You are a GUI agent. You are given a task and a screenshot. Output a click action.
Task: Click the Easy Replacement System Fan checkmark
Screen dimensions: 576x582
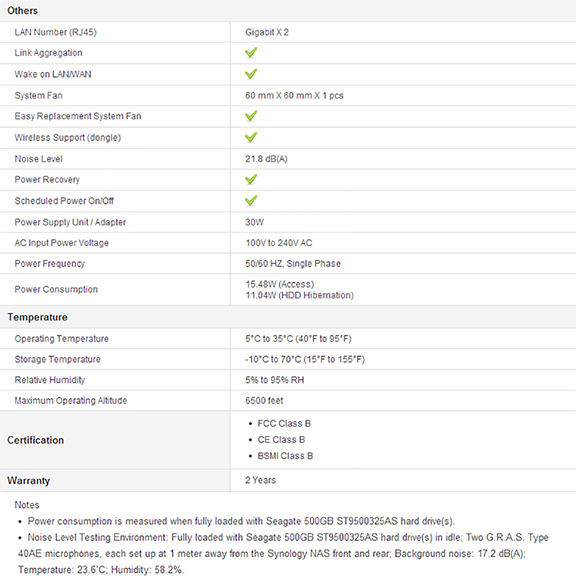(251, 116)
